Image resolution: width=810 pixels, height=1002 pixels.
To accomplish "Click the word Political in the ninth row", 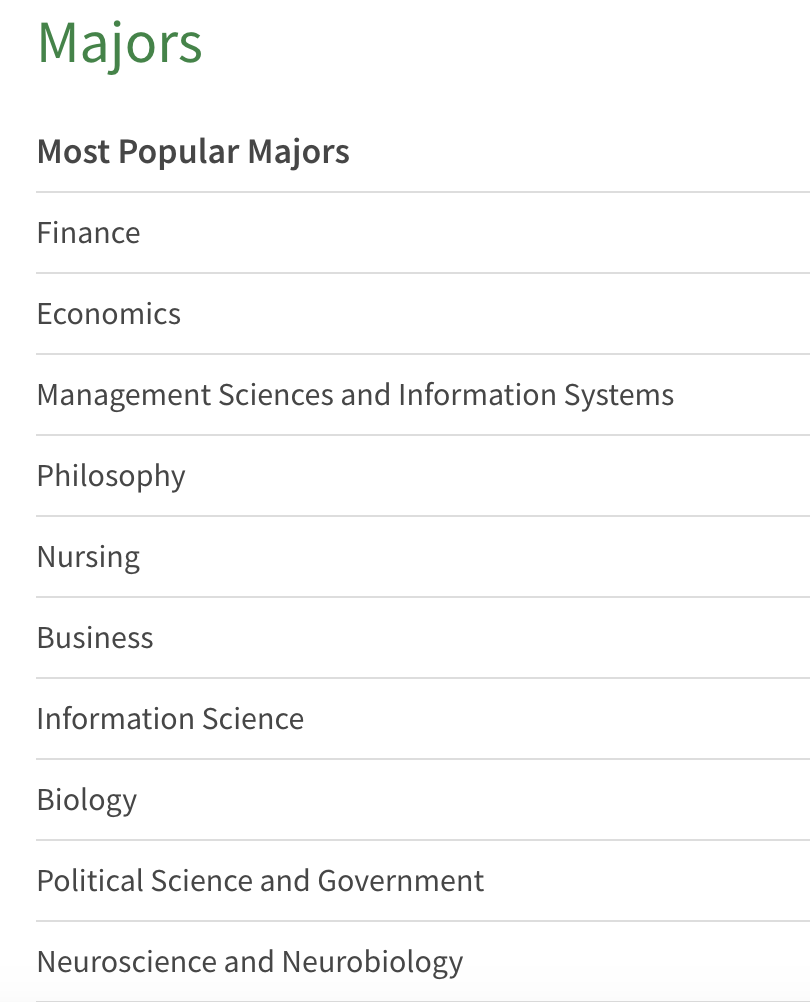I will pos(90,881).
